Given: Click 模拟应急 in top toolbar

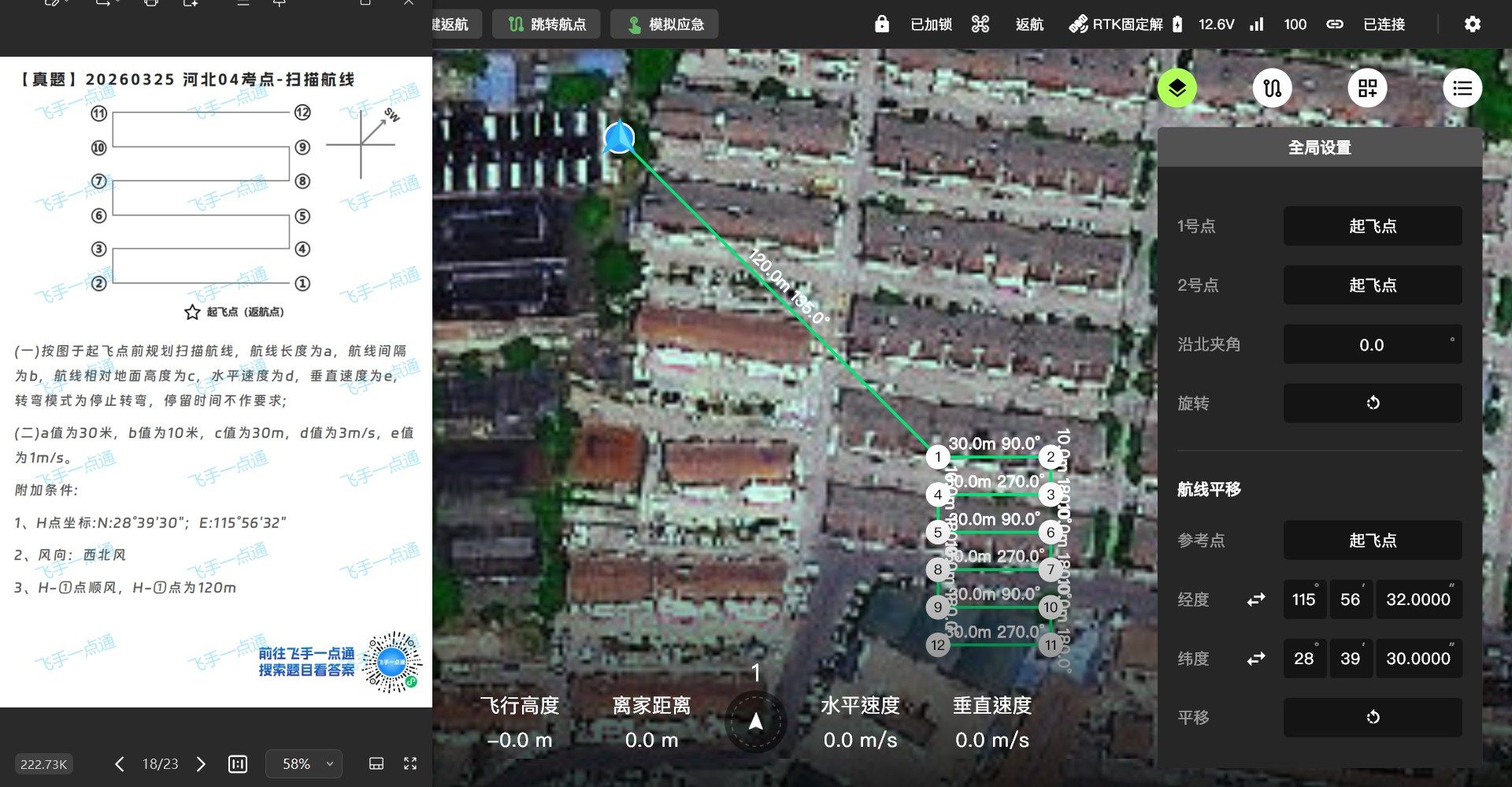Looking at the screenshot, I should 664,24.
